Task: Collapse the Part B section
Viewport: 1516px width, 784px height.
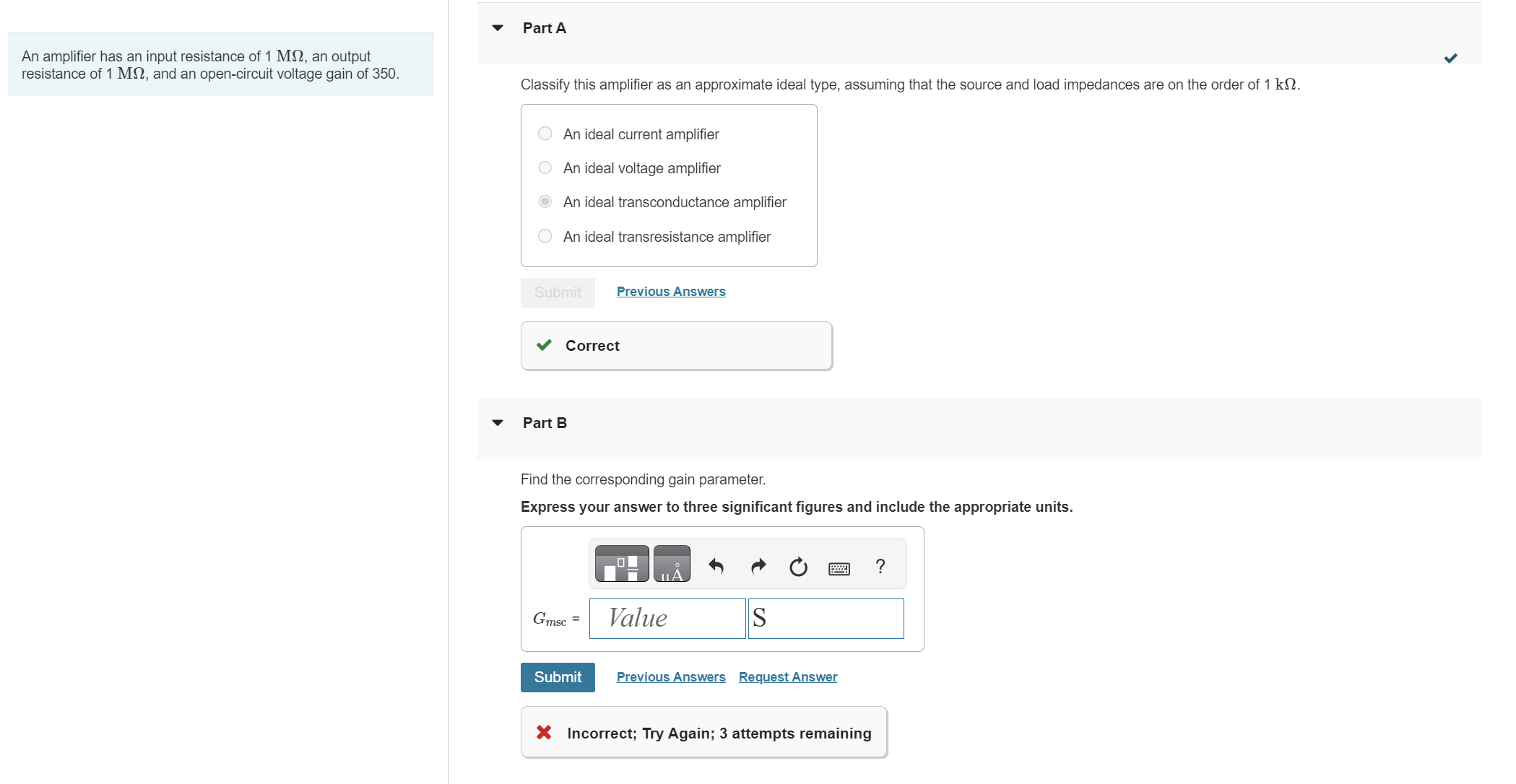Action: [498, 423]
